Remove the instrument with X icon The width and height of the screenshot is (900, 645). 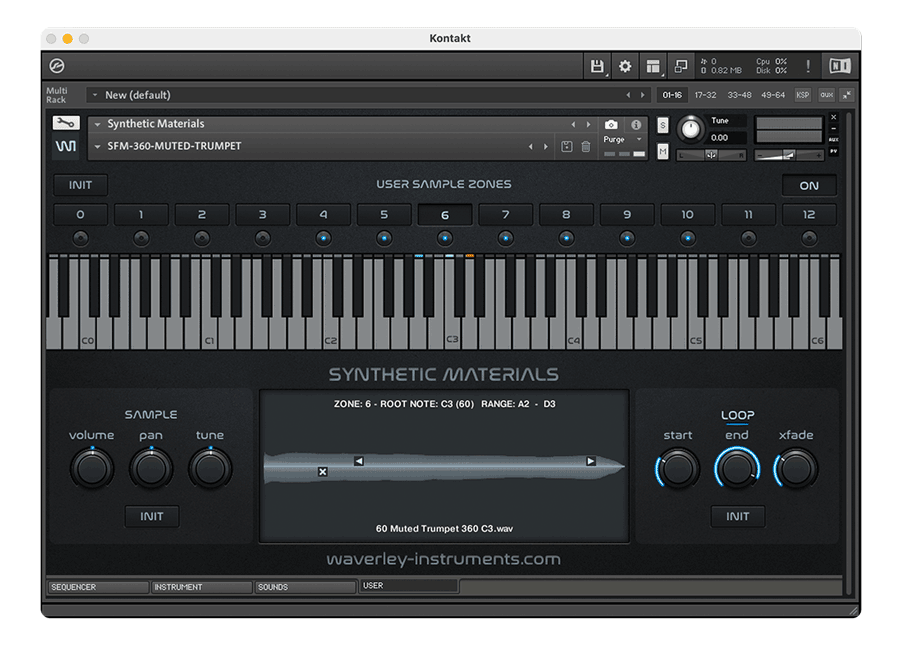point(834,117)
